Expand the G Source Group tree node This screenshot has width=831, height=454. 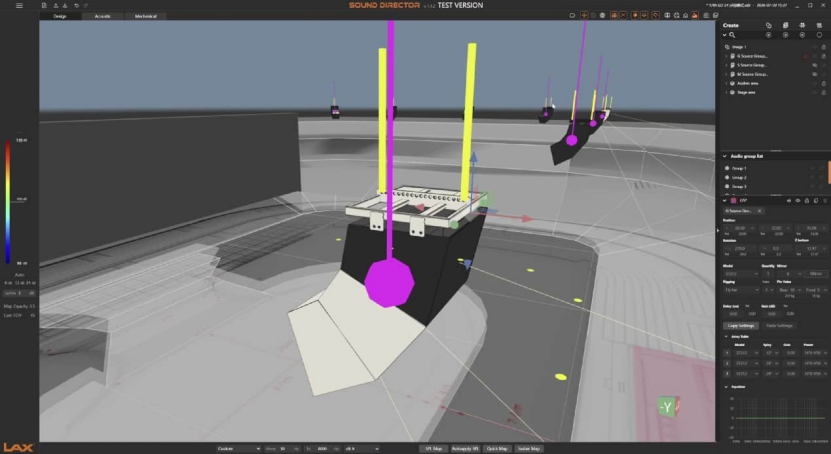[727, 56]
